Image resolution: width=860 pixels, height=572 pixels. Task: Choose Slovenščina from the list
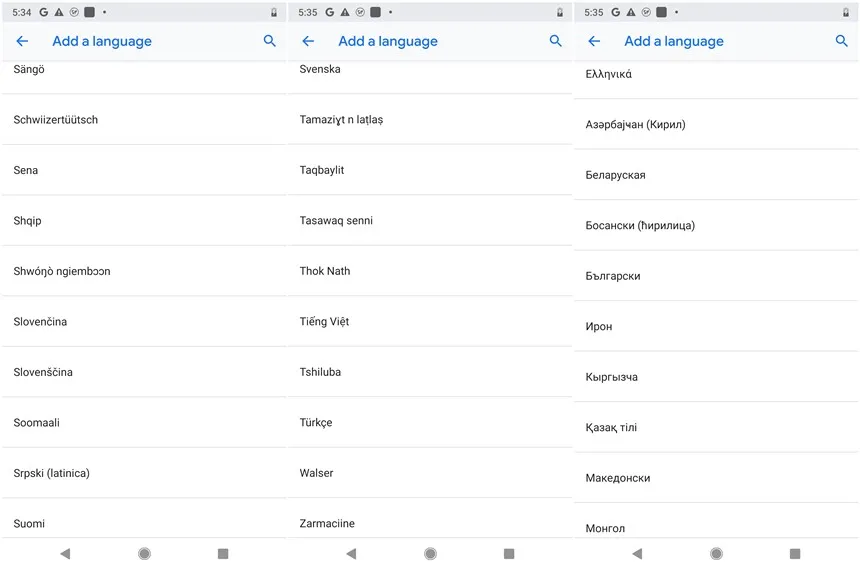144,372
